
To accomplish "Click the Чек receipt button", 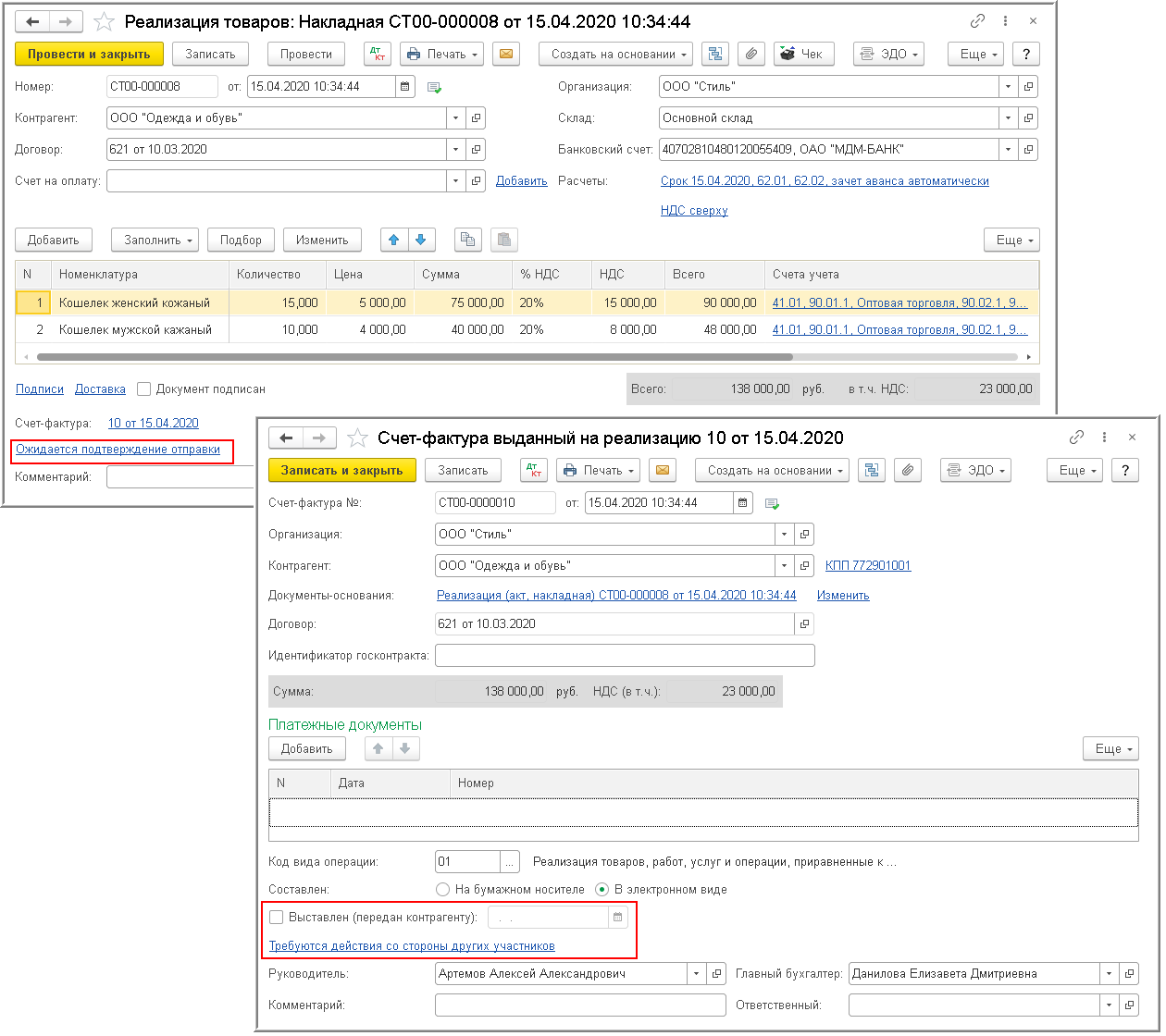I will pos(803,55).
